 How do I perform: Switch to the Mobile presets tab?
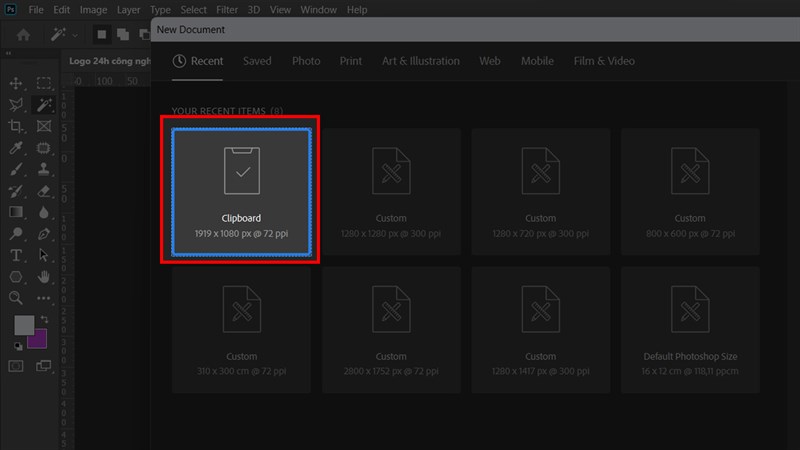[x=537, y=61]
